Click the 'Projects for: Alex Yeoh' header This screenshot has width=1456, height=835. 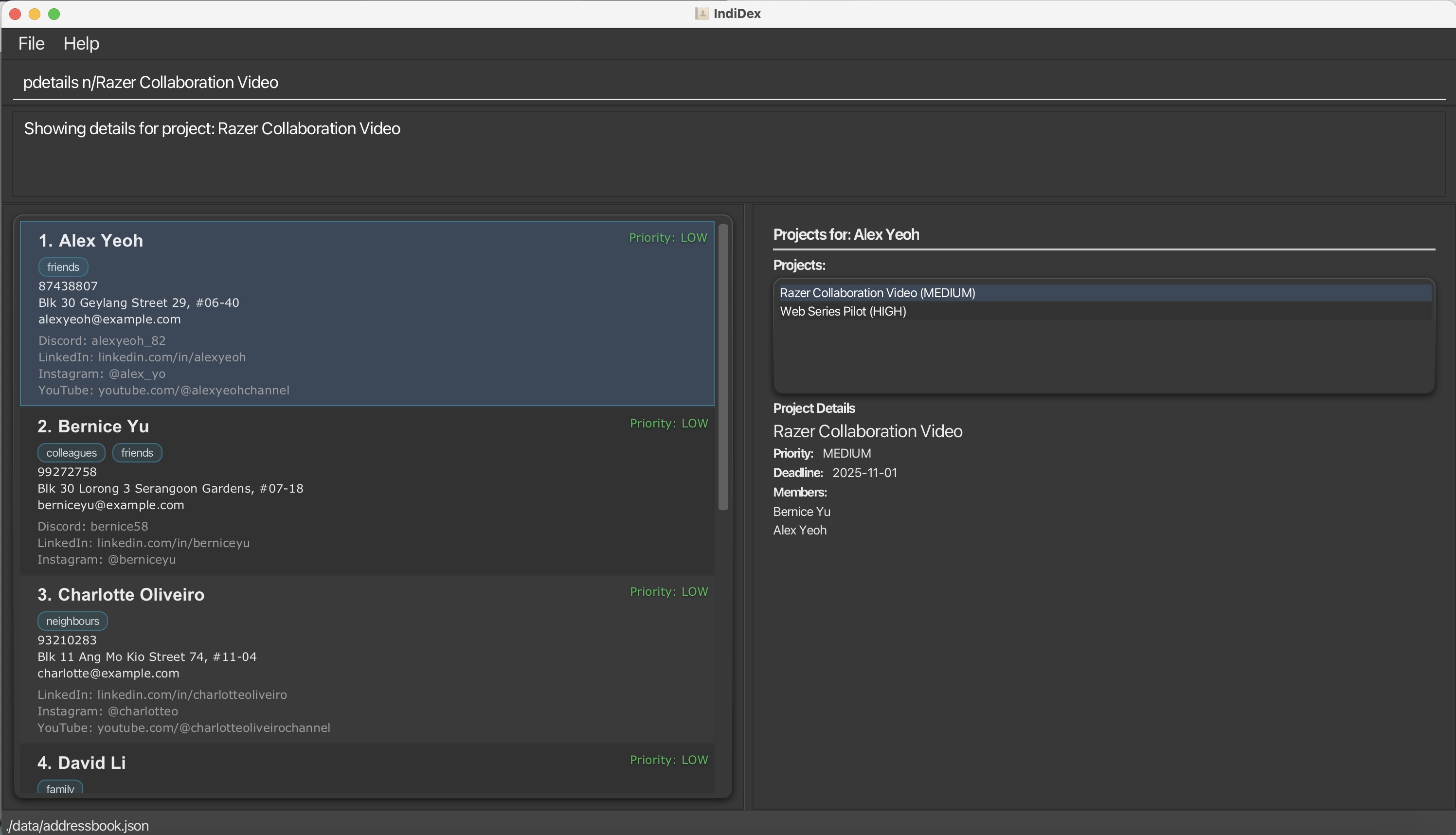click(x=845, y=234)
